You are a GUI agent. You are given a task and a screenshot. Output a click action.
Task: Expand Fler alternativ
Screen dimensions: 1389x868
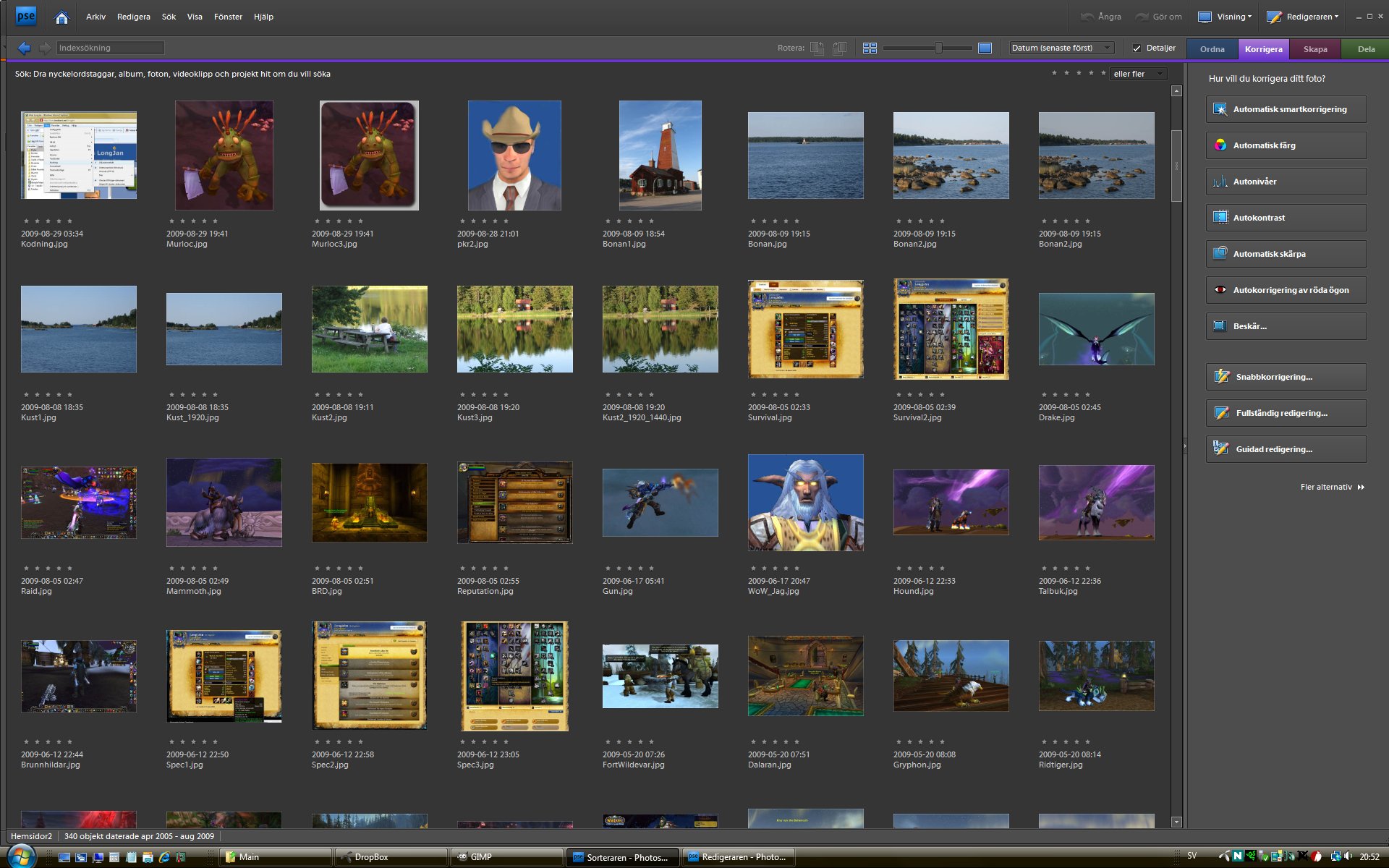coord(1332,487)
